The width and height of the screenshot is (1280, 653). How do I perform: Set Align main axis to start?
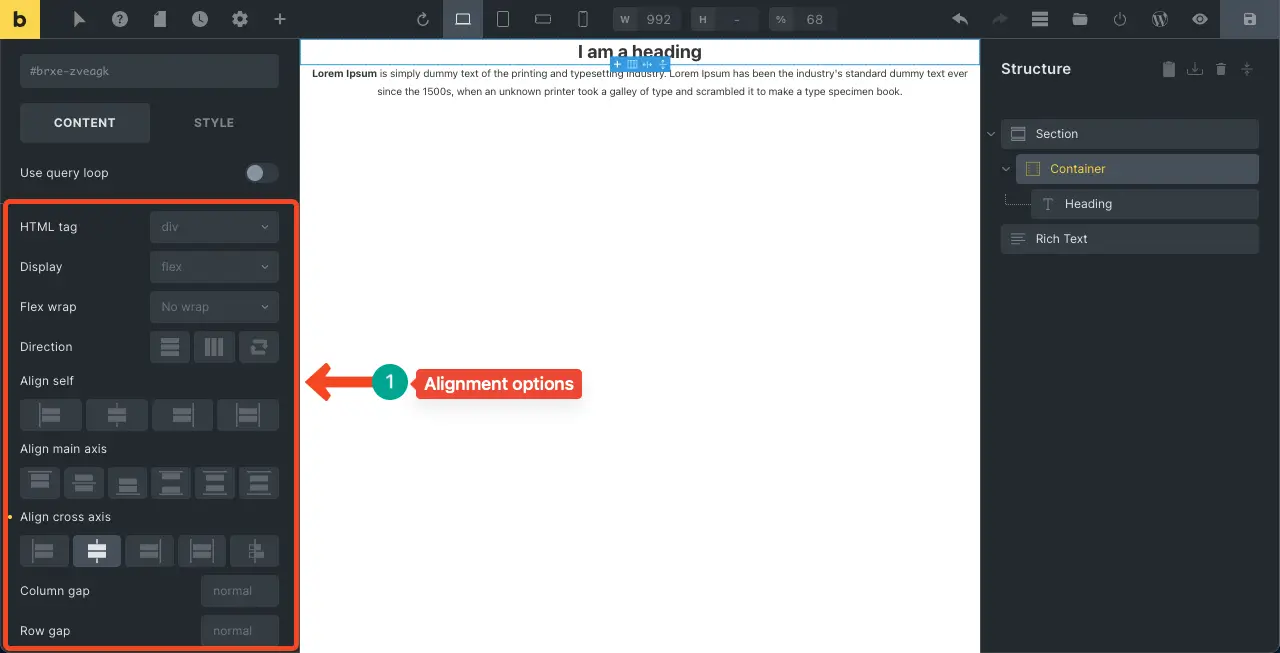click(40, 483)
